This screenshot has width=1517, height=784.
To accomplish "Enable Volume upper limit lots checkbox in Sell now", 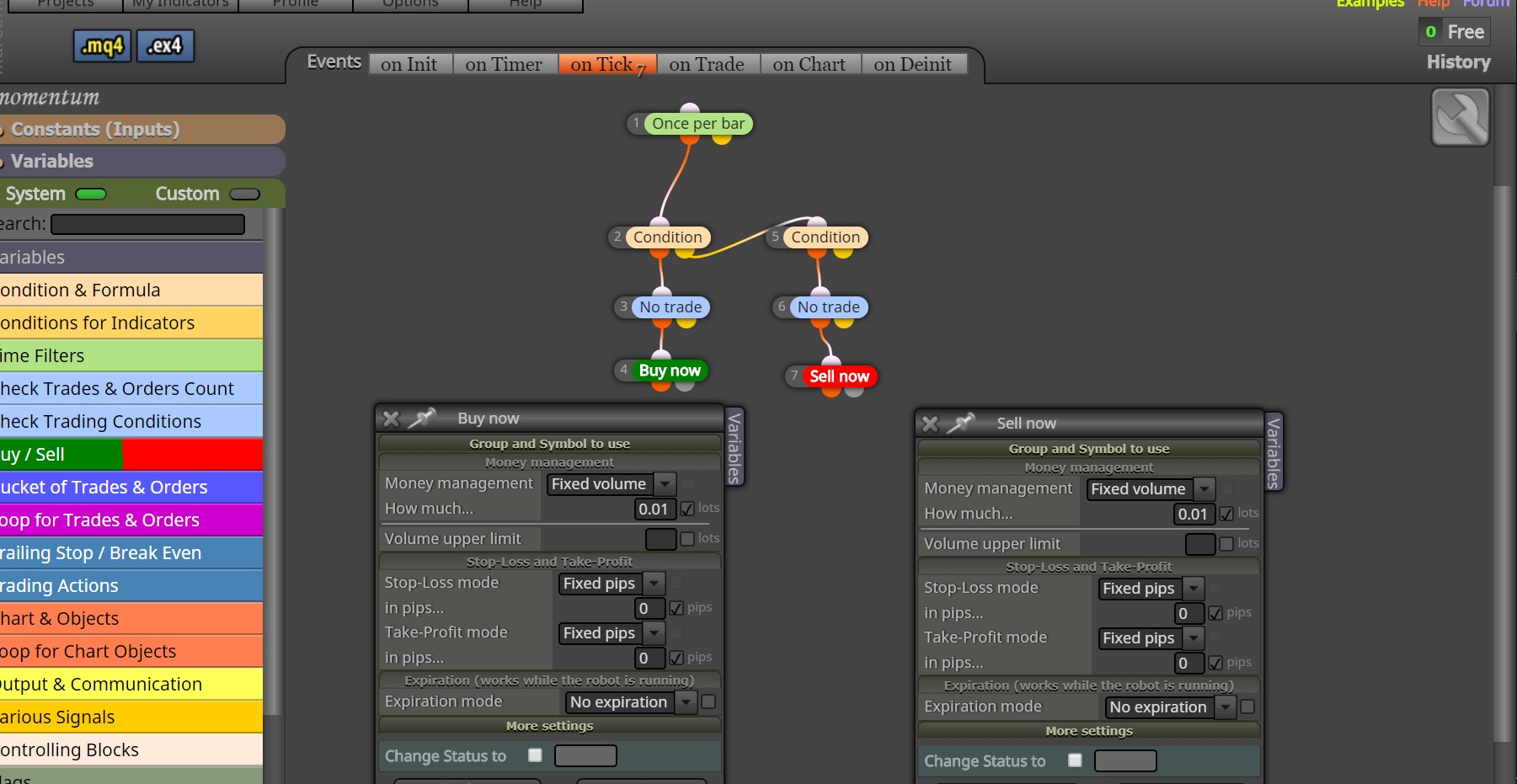I will tap(1226, 544).
